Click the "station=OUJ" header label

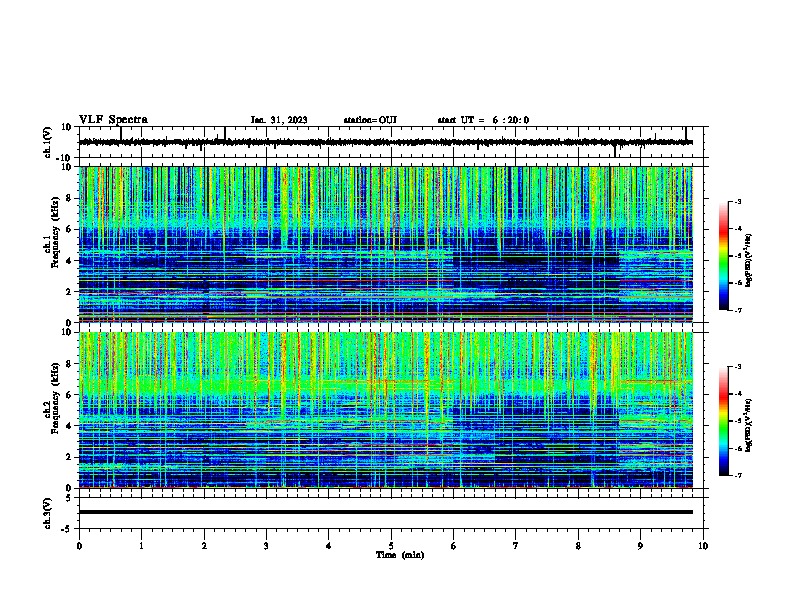370,120
